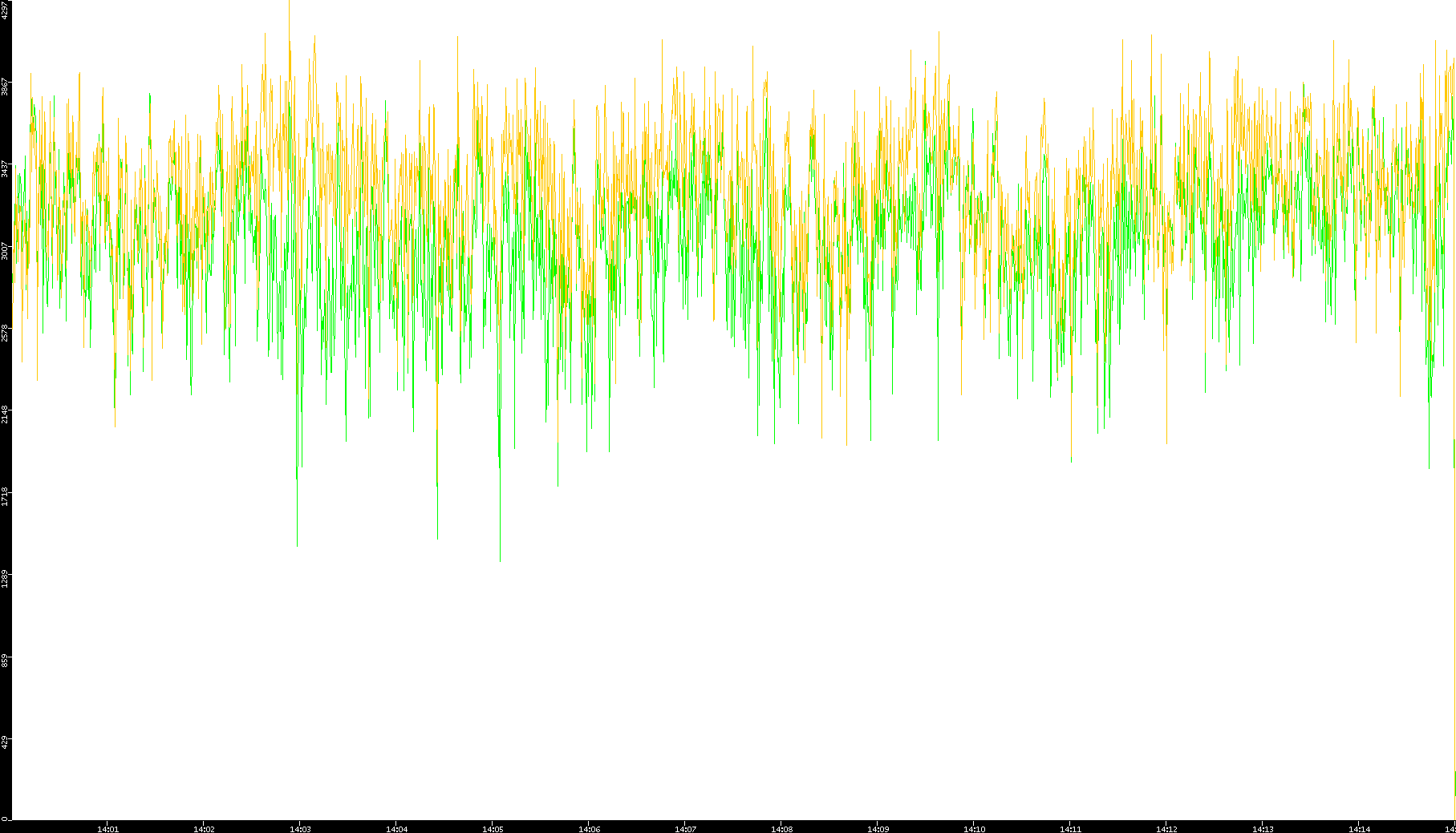Select the 859 y-axis label
1456x833 pixels.
(5, 660)
